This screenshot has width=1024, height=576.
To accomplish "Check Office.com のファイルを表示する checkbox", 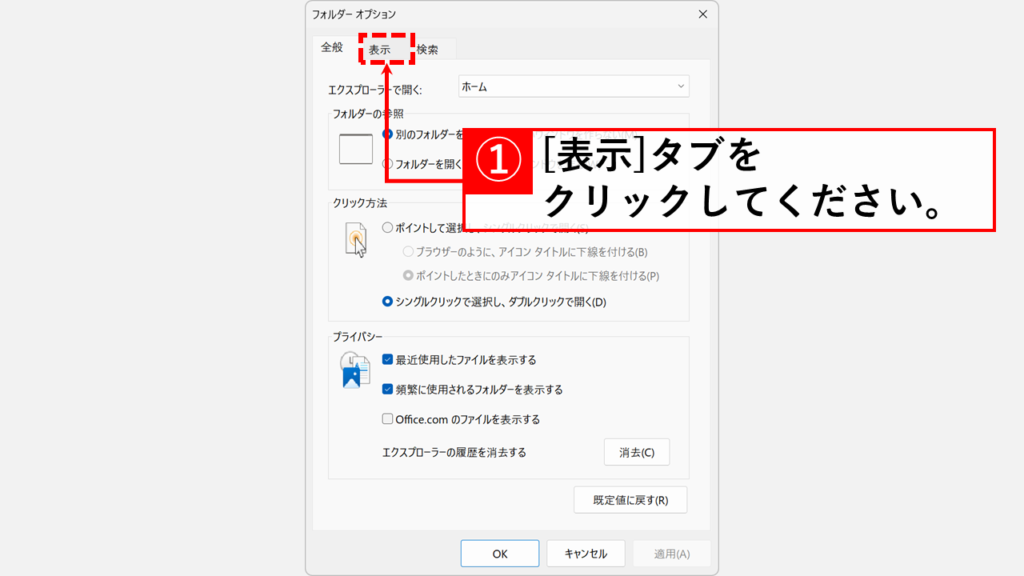I will (387, 419).
